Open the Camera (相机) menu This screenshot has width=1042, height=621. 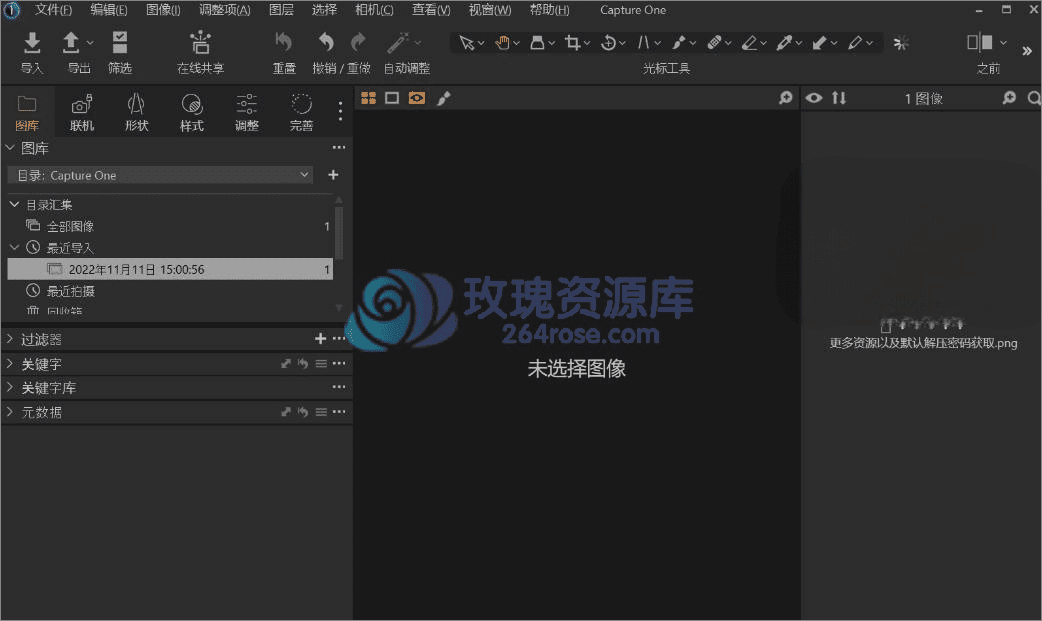pos(374,10)
